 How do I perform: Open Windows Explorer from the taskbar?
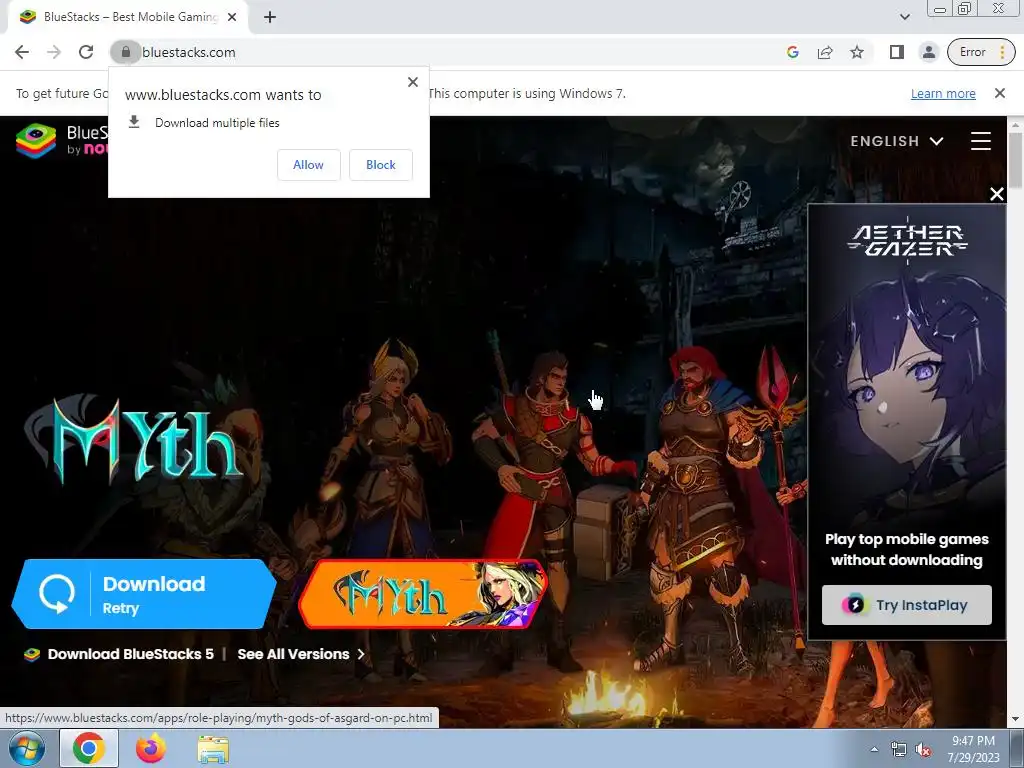click(213, 750)
